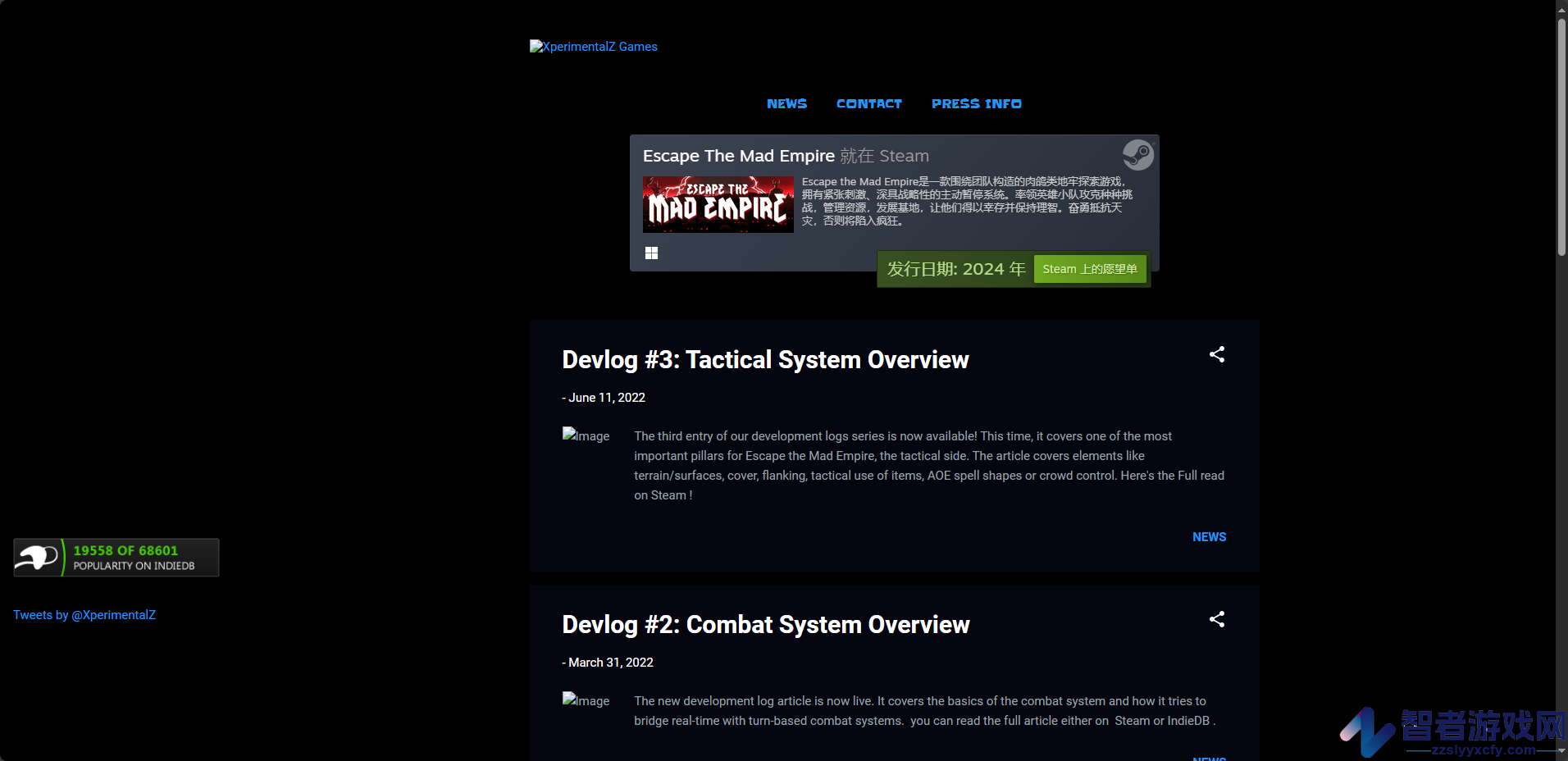Click the Windows platform icon in Steam widget

coord(651,253)
